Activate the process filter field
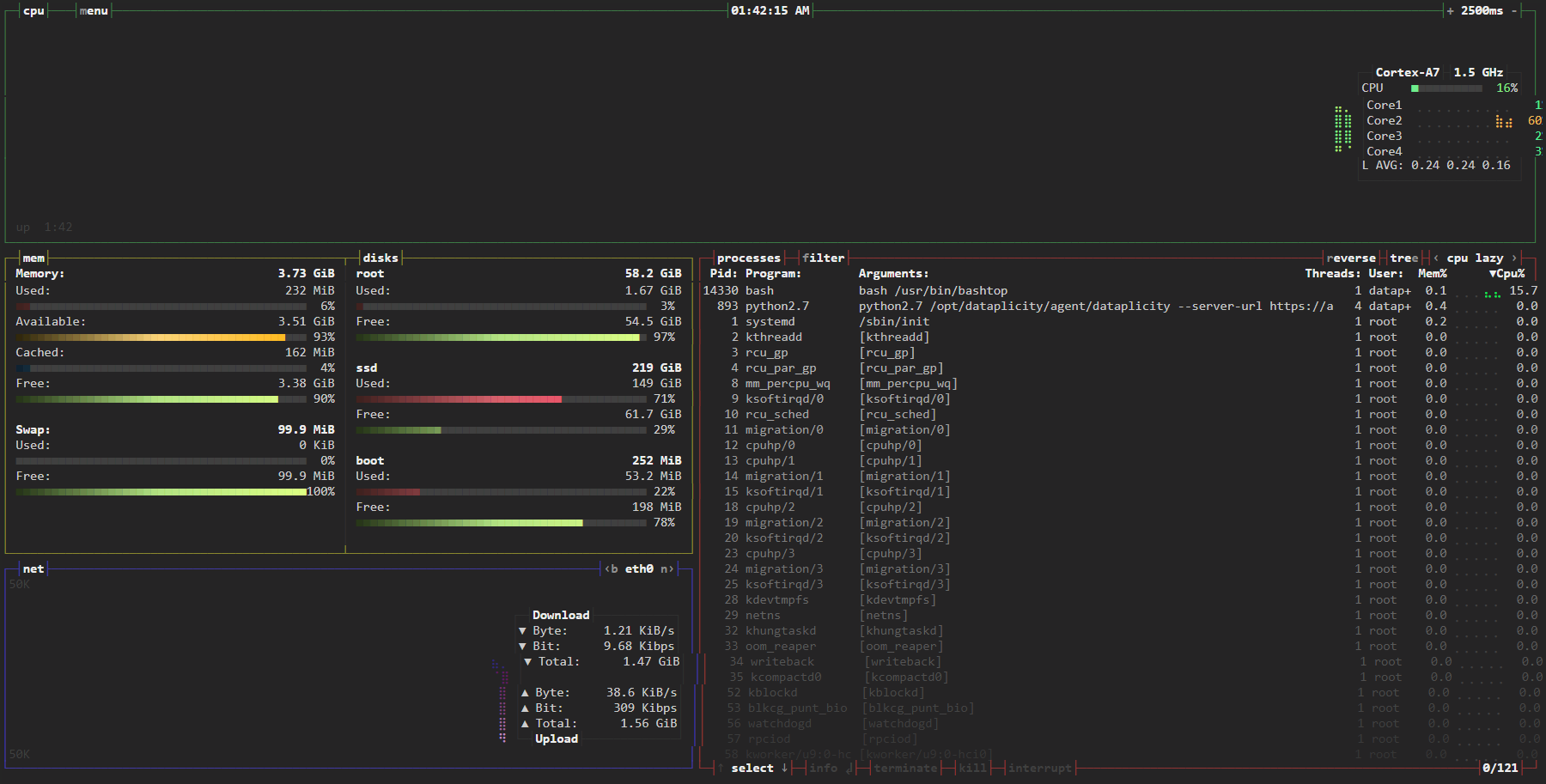The width and height of the screenshot is (1546, 784). pos(824,258)
